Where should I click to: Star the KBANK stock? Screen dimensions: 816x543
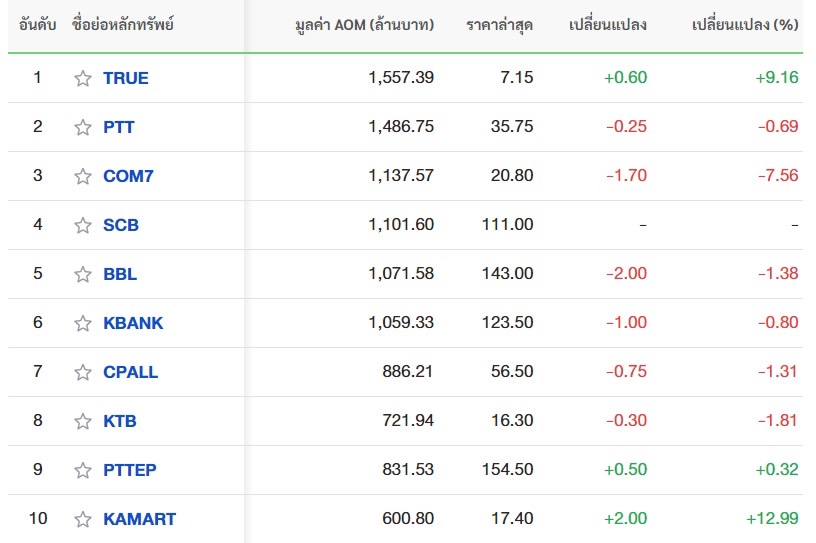pos(83,323)
